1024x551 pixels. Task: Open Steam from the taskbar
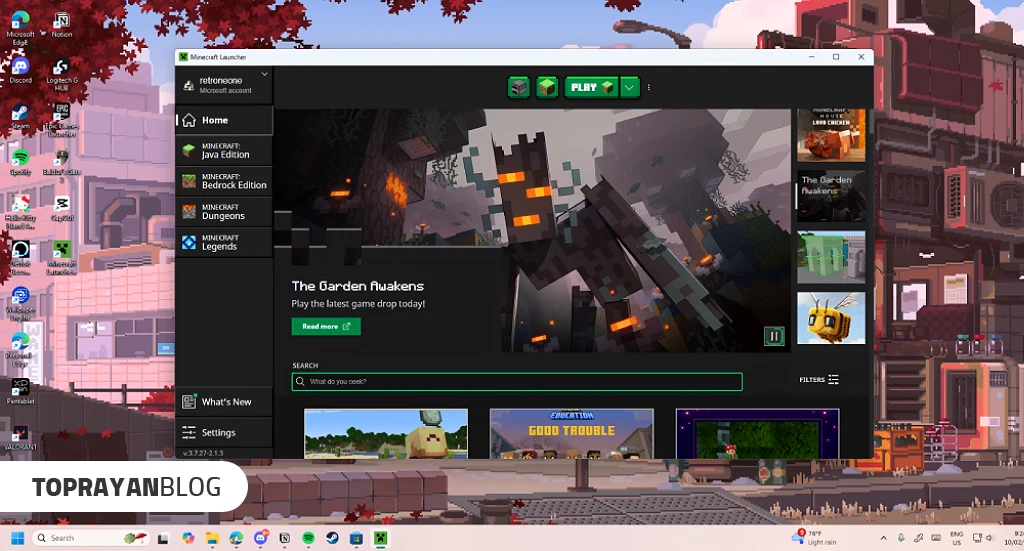[332, 538]
